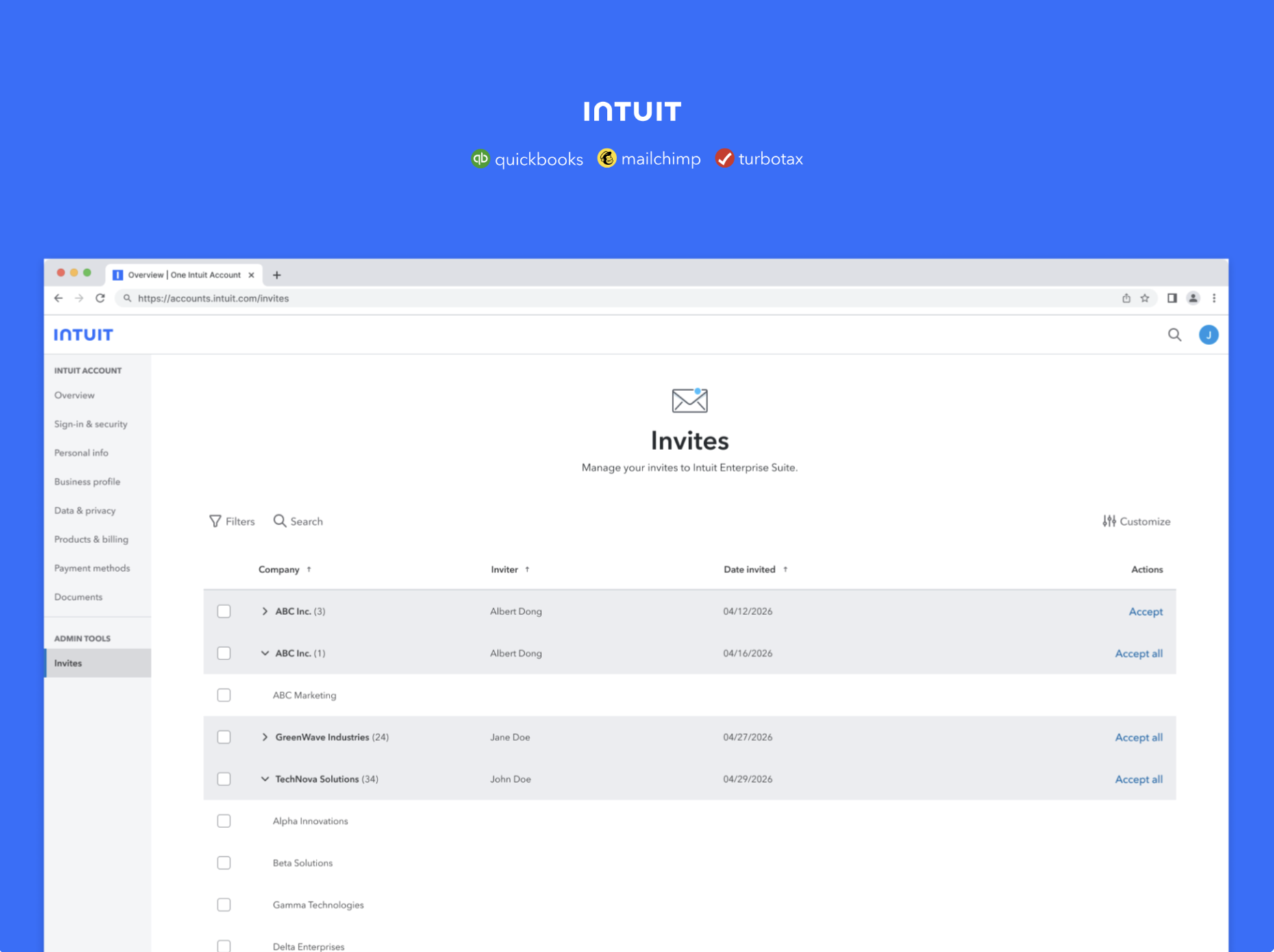The image size is (1274, 952).
Task: Click the Actions column header
Action: (x=1147, y=569)
